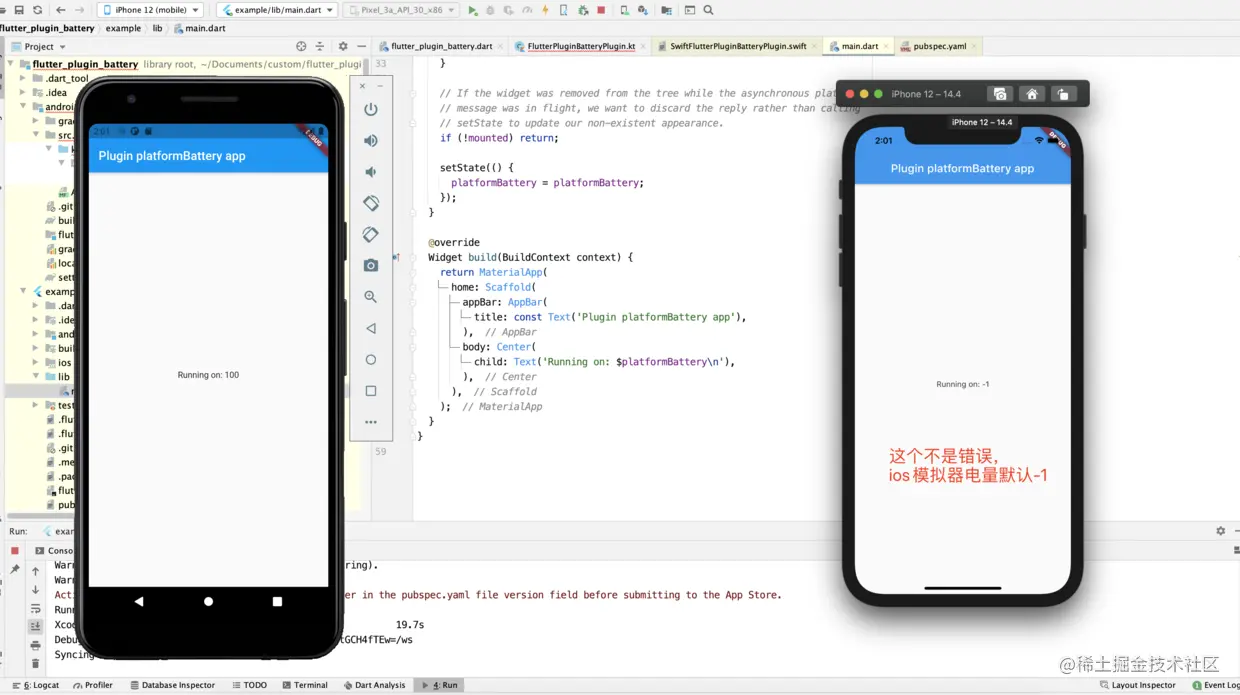Open the Pixel_3a_API_30_x86 emulator dropdown
This screenshot has width=1240, height=695.
pos(402,10)
